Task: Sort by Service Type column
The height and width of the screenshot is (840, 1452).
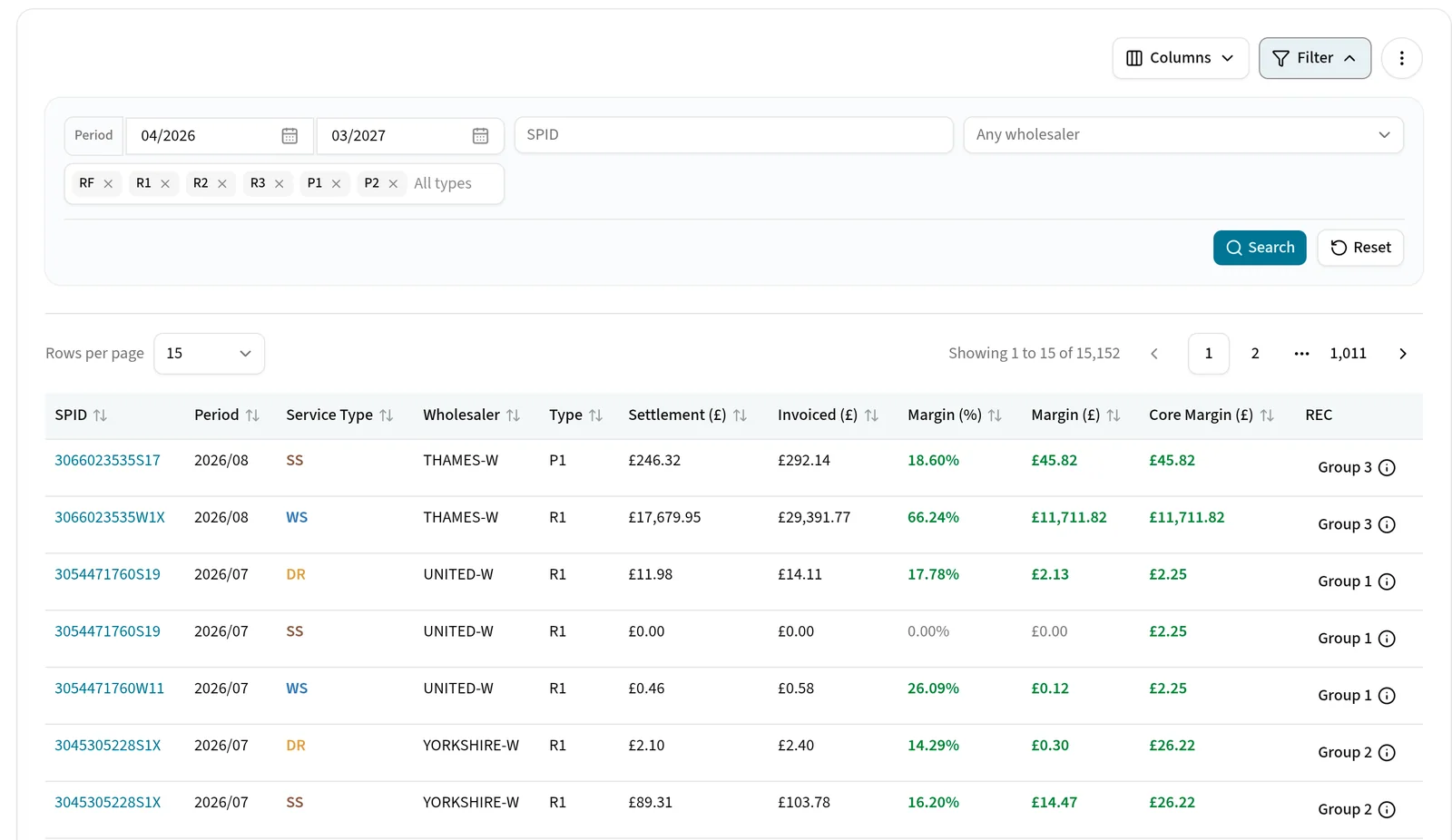Action: pos(386,415)
